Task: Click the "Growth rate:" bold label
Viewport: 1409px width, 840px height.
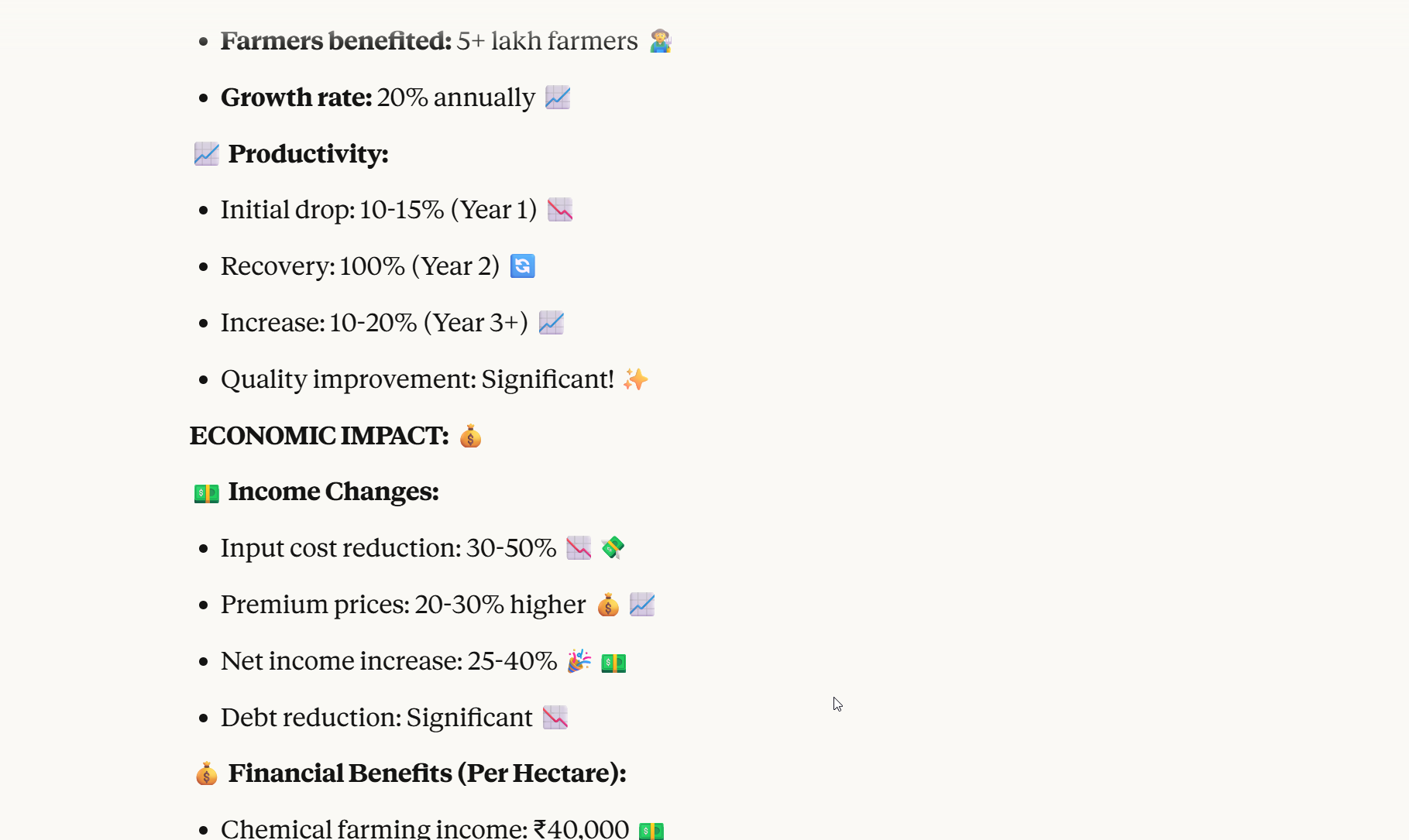Action: tap(296, 98)
